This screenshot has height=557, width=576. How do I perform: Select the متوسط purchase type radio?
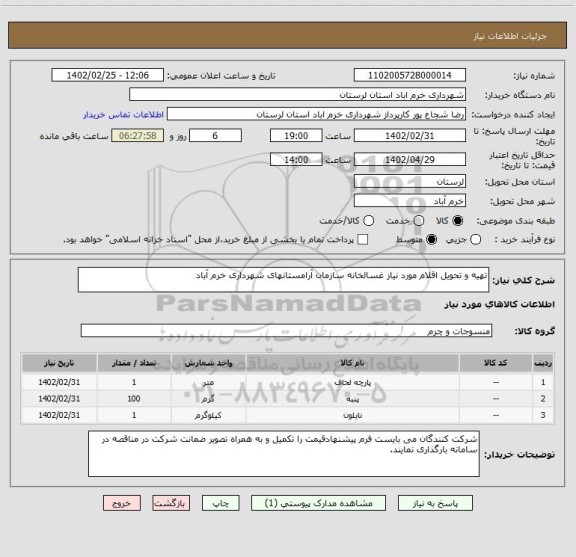click(x=432, y=240)
